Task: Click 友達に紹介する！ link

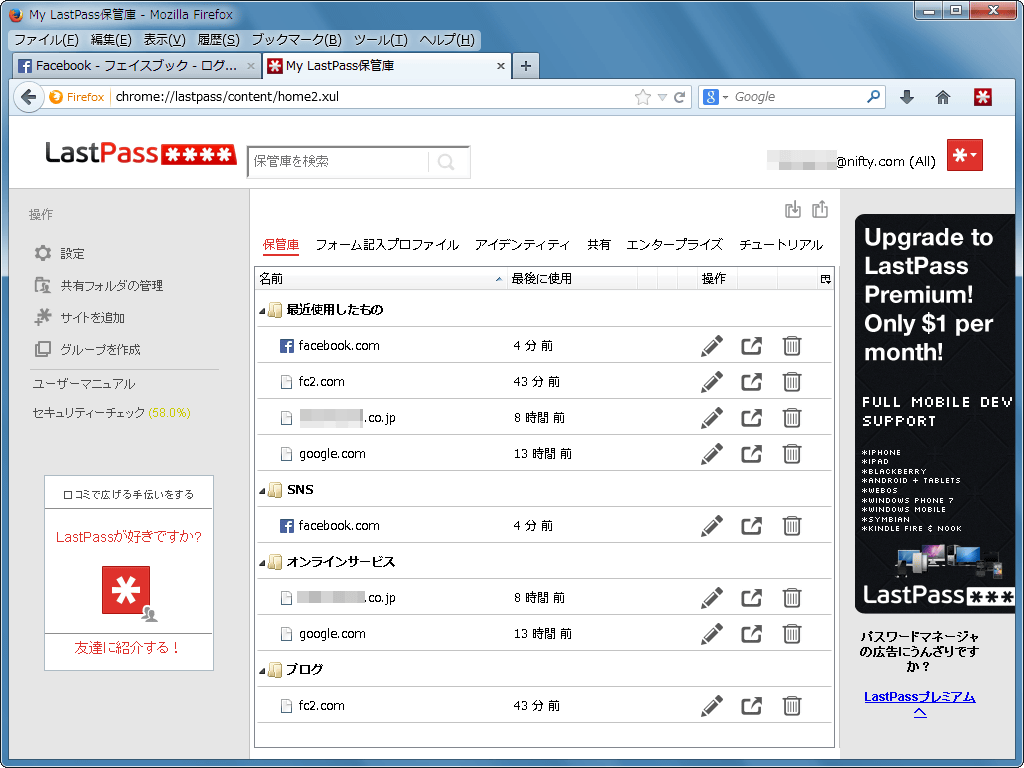Action: pyautogui.click(x=127, y=648)
